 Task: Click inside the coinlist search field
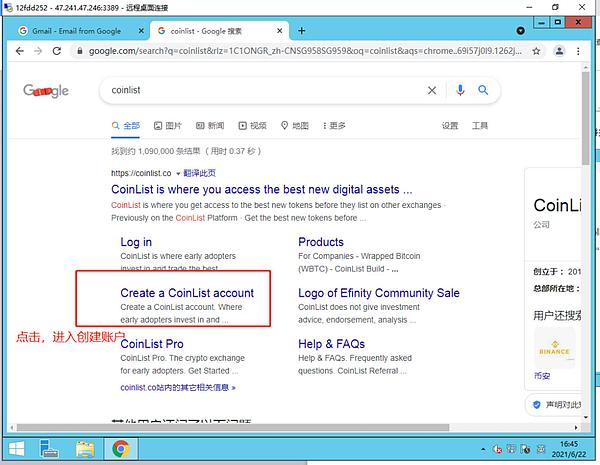pyautogui.click(x=260, y=90)
